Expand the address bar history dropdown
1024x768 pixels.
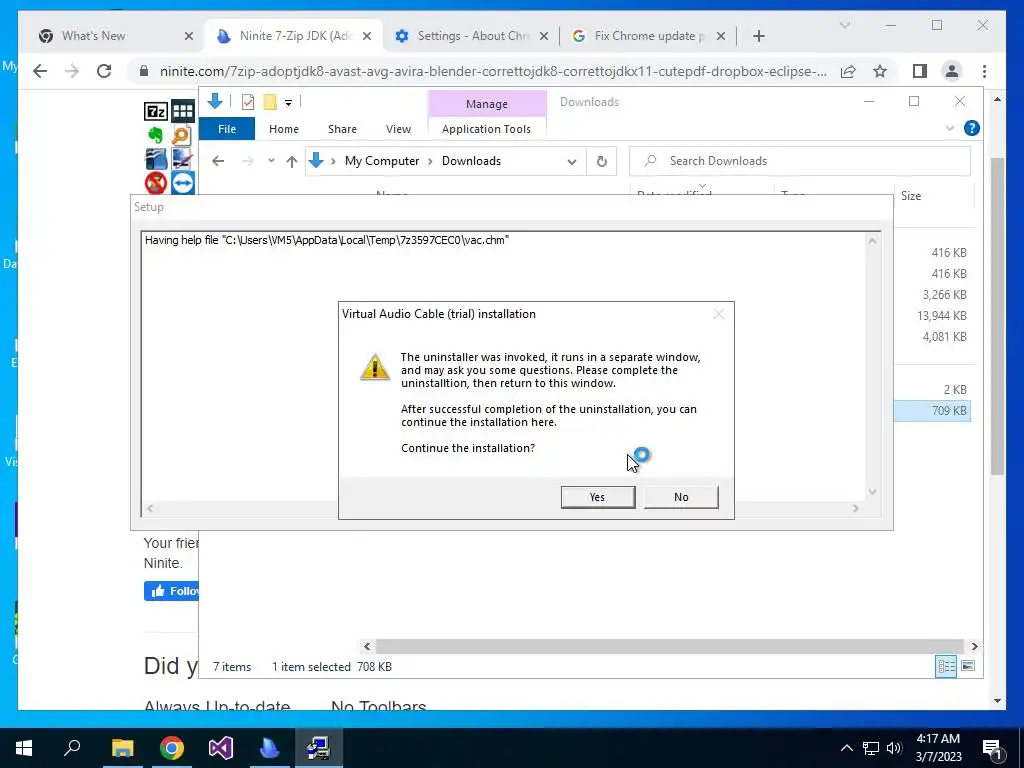(572, 161)
